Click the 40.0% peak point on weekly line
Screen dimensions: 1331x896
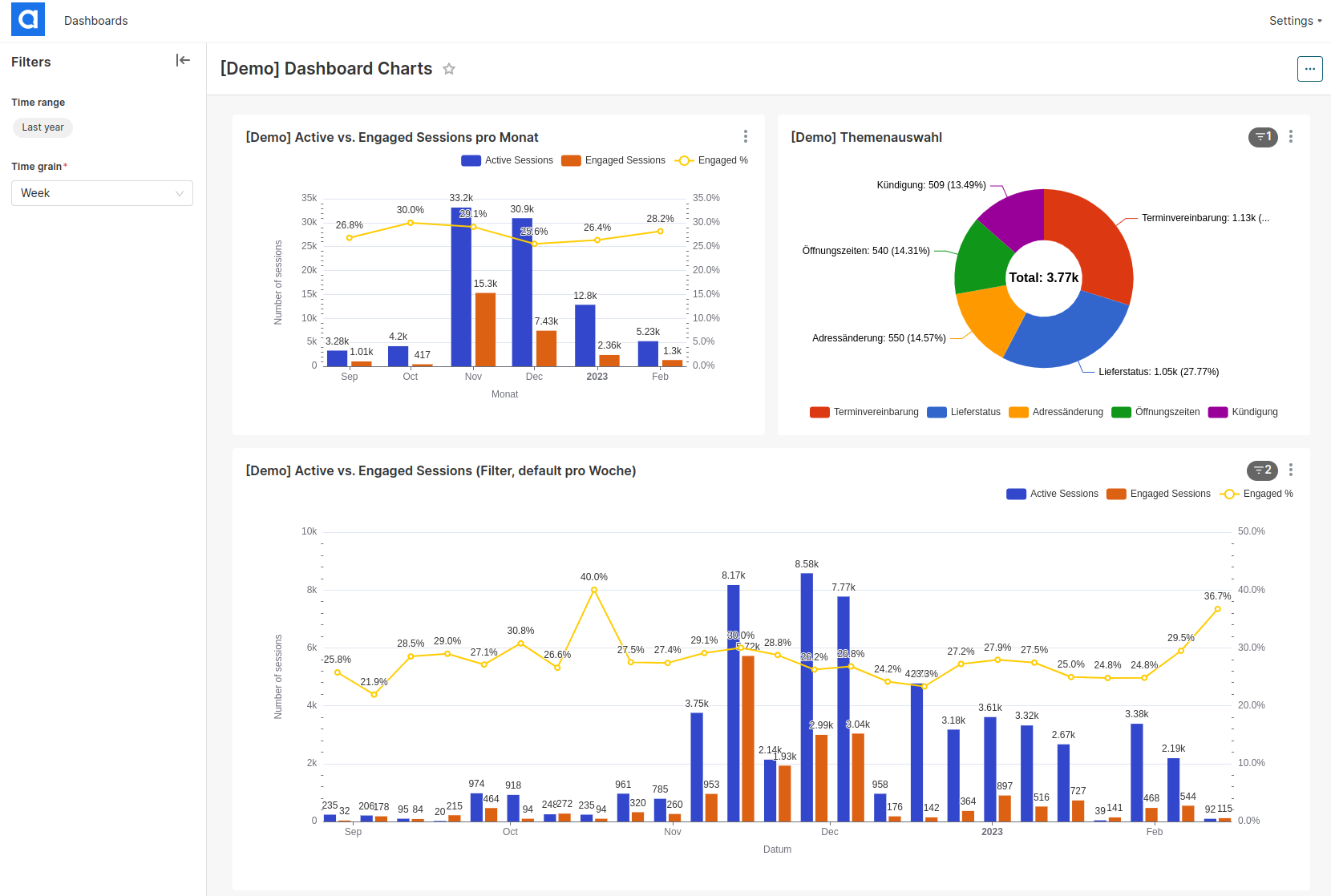click(594, 590)
